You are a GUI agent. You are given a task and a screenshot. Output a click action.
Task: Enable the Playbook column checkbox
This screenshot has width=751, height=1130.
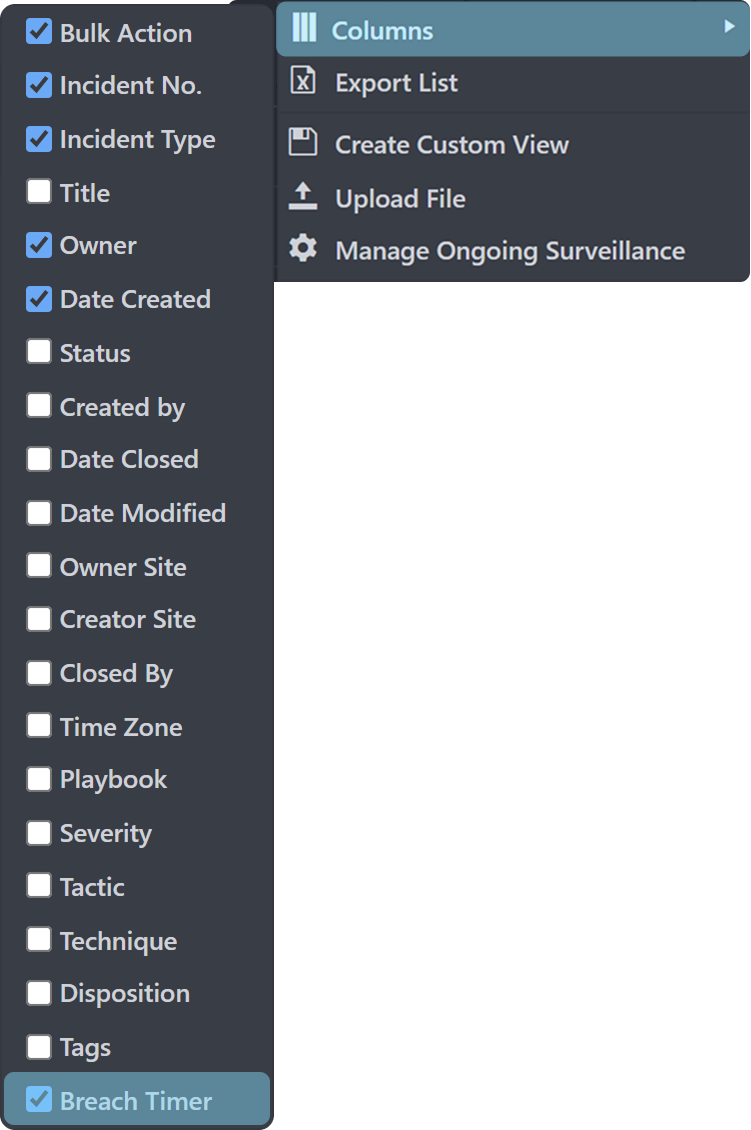tap(39, 778)
